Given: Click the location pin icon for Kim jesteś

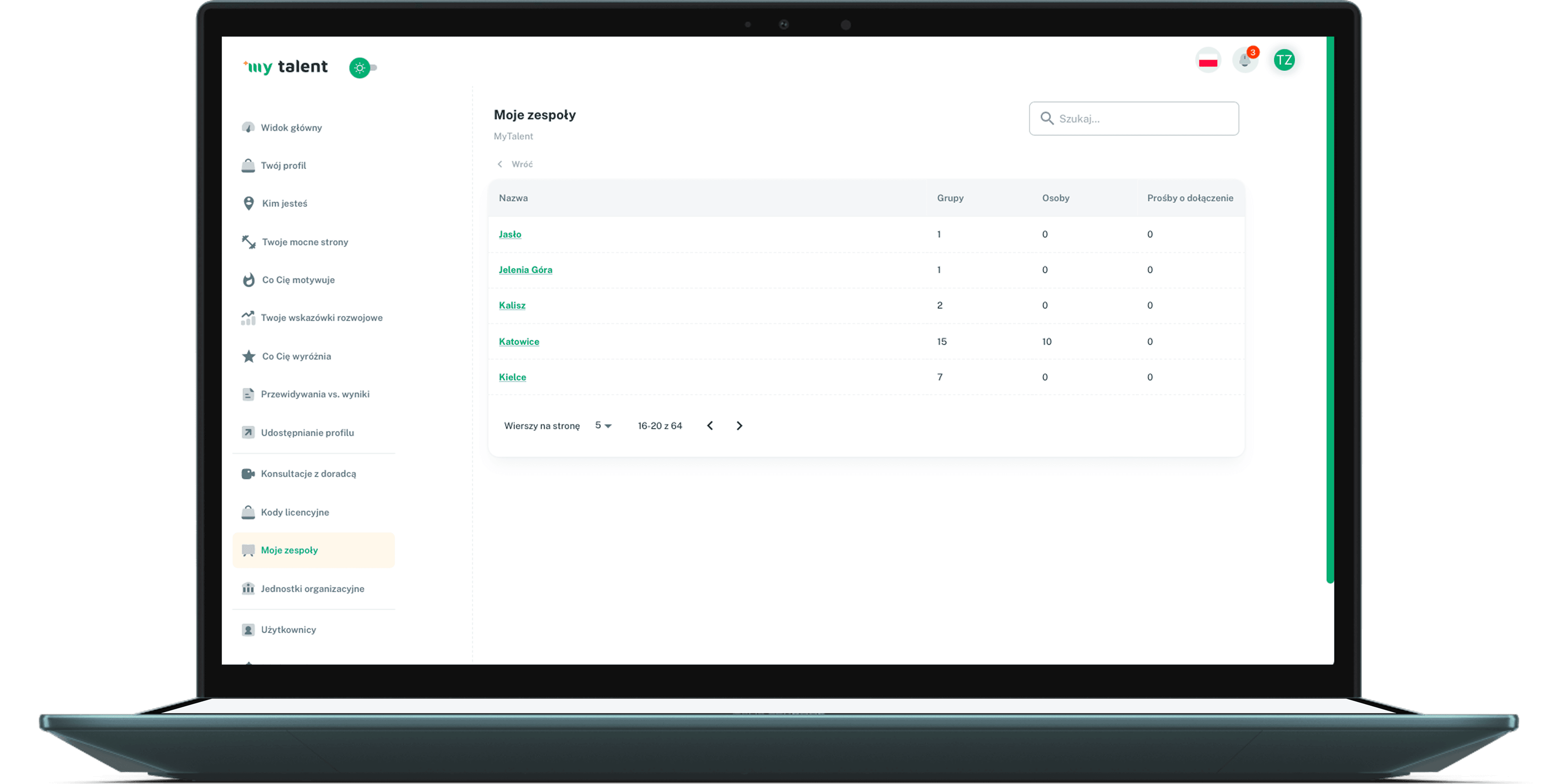Looking at the screenshot, I should click(x=249, y=203).
